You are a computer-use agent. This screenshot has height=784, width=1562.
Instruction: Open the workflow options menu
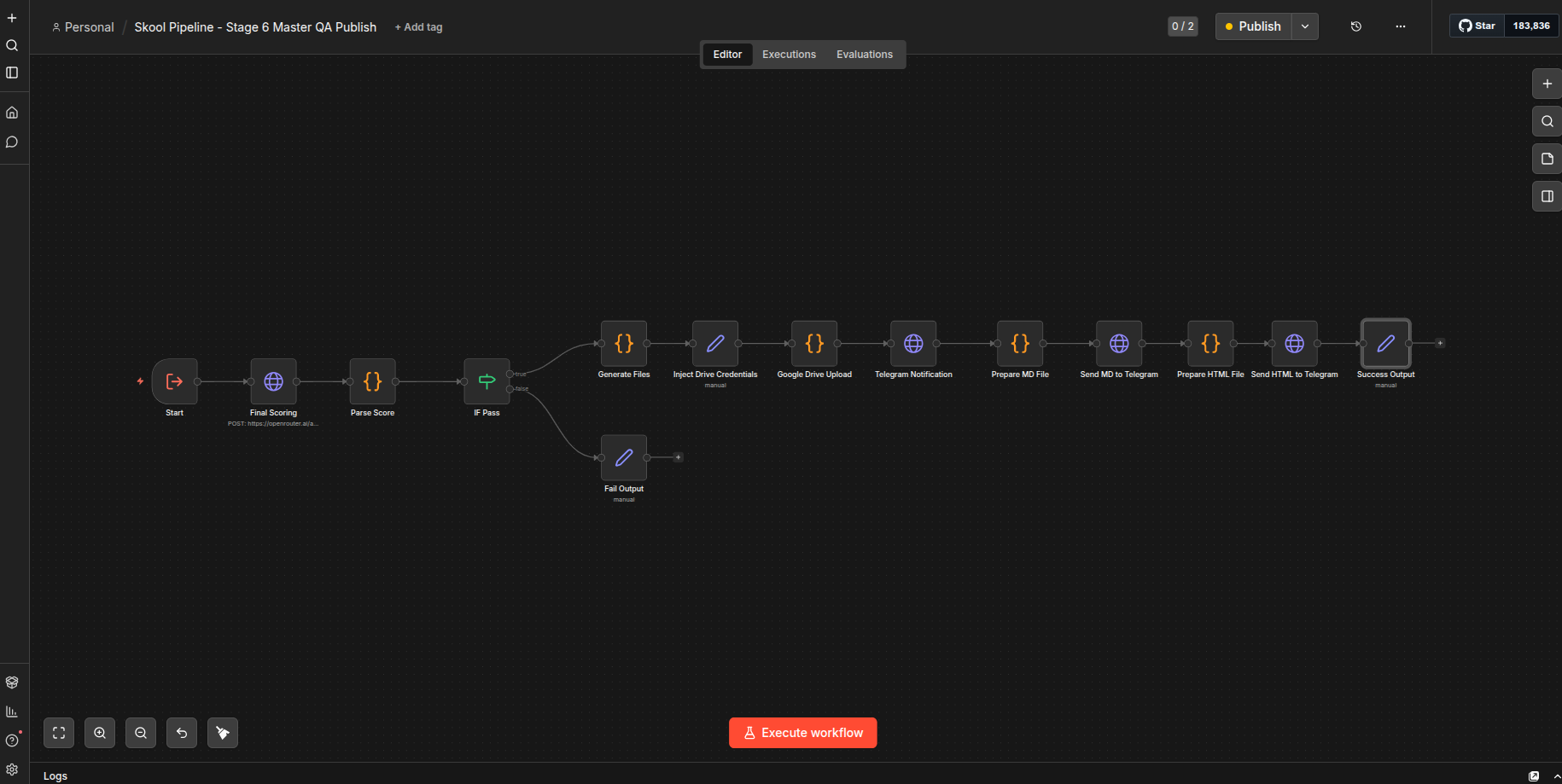point(1401,26)
